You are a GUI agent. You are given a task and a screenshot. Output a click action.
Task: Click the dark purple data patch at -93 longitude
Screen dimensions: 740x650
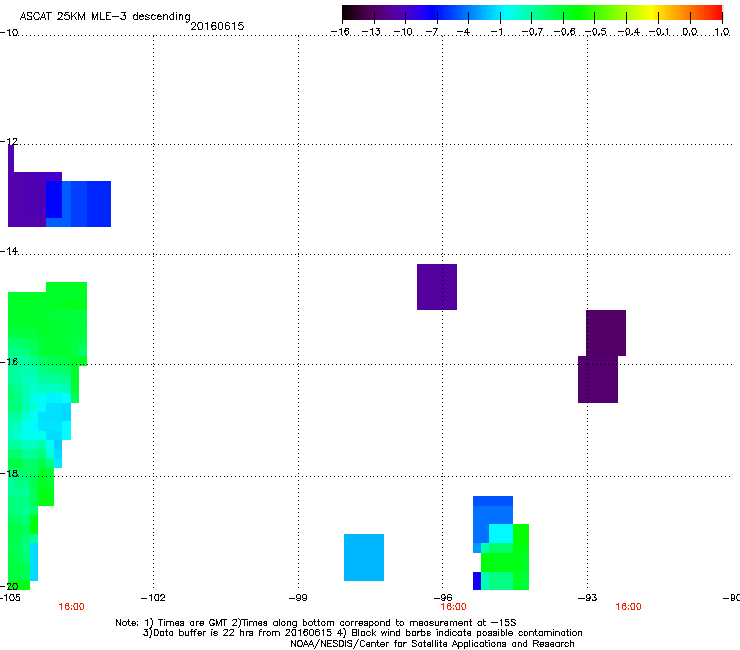click(602, 356)
